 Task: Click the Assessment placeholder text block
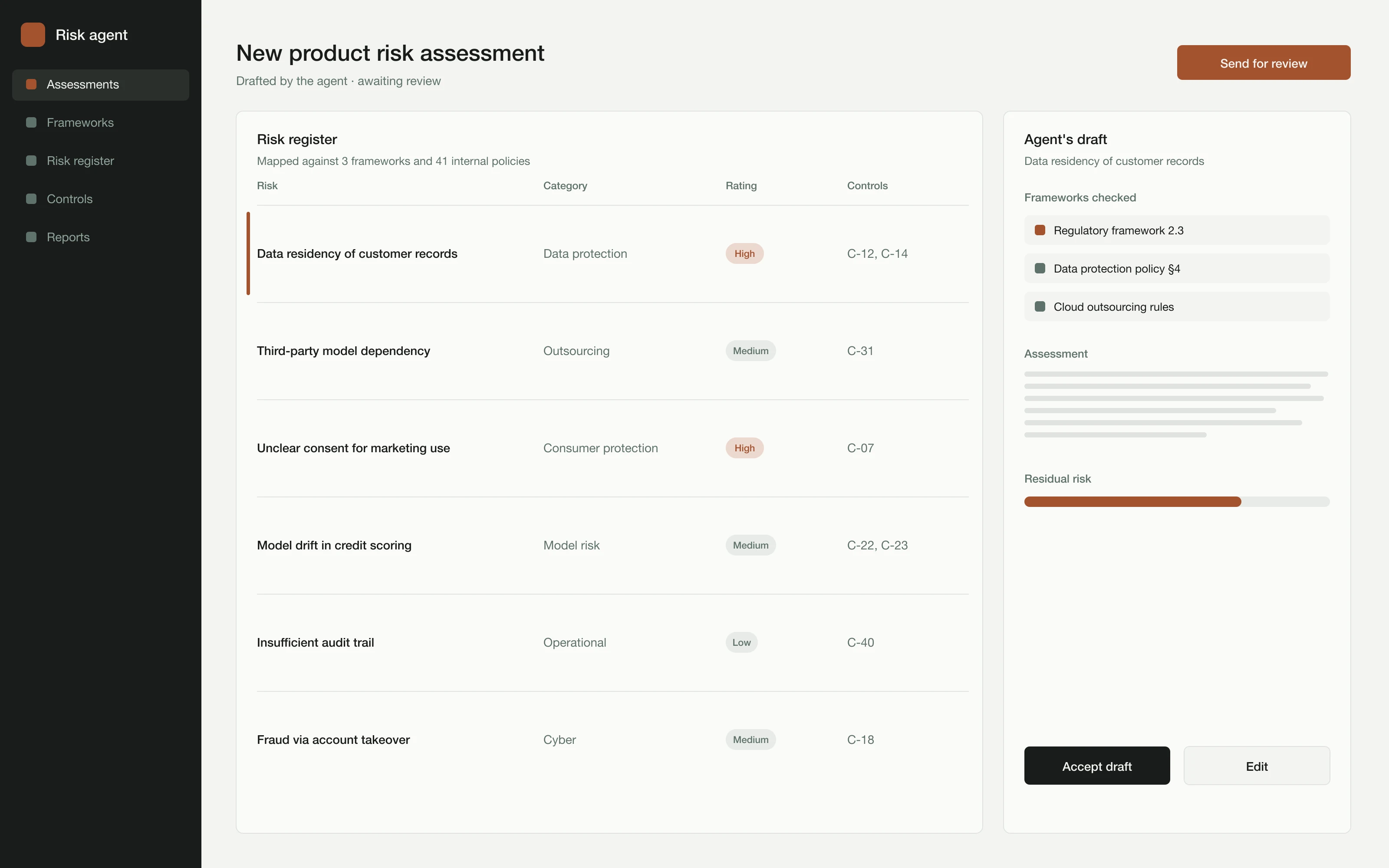point(1175,405)
